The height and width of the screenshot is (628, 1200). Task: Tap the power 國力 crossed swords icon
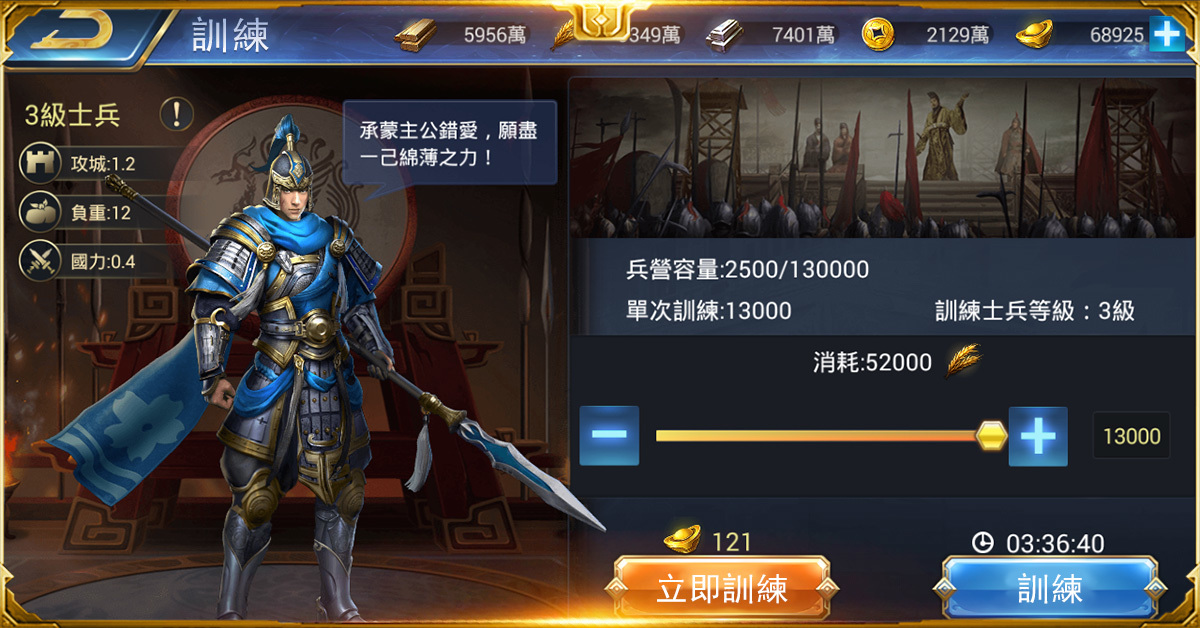coord(38,262)
